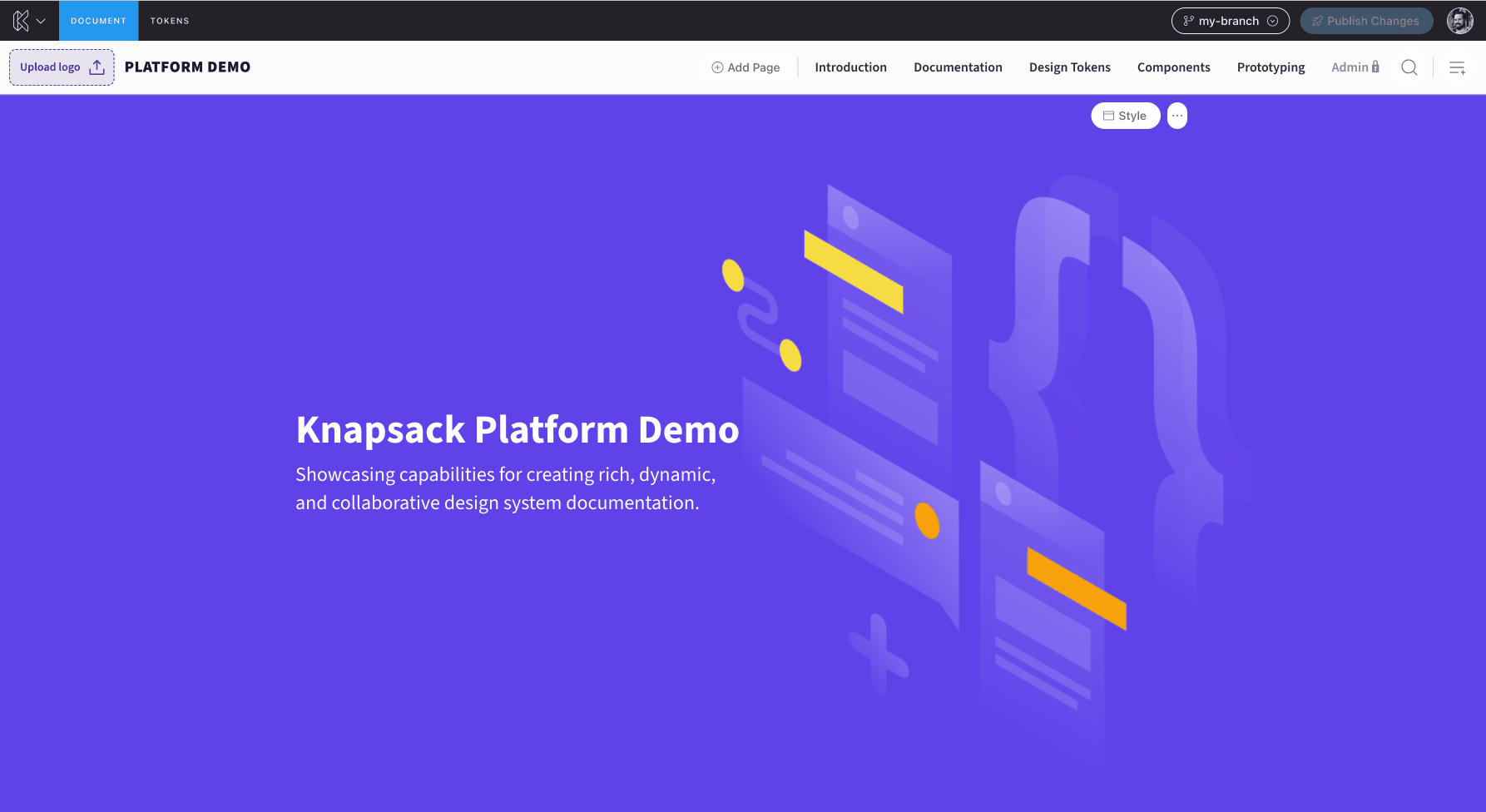Image resolution: width=1486 pixels, height=812 pixels.
Task: Click the Publish Changes button
Action: pos(1366,20)
